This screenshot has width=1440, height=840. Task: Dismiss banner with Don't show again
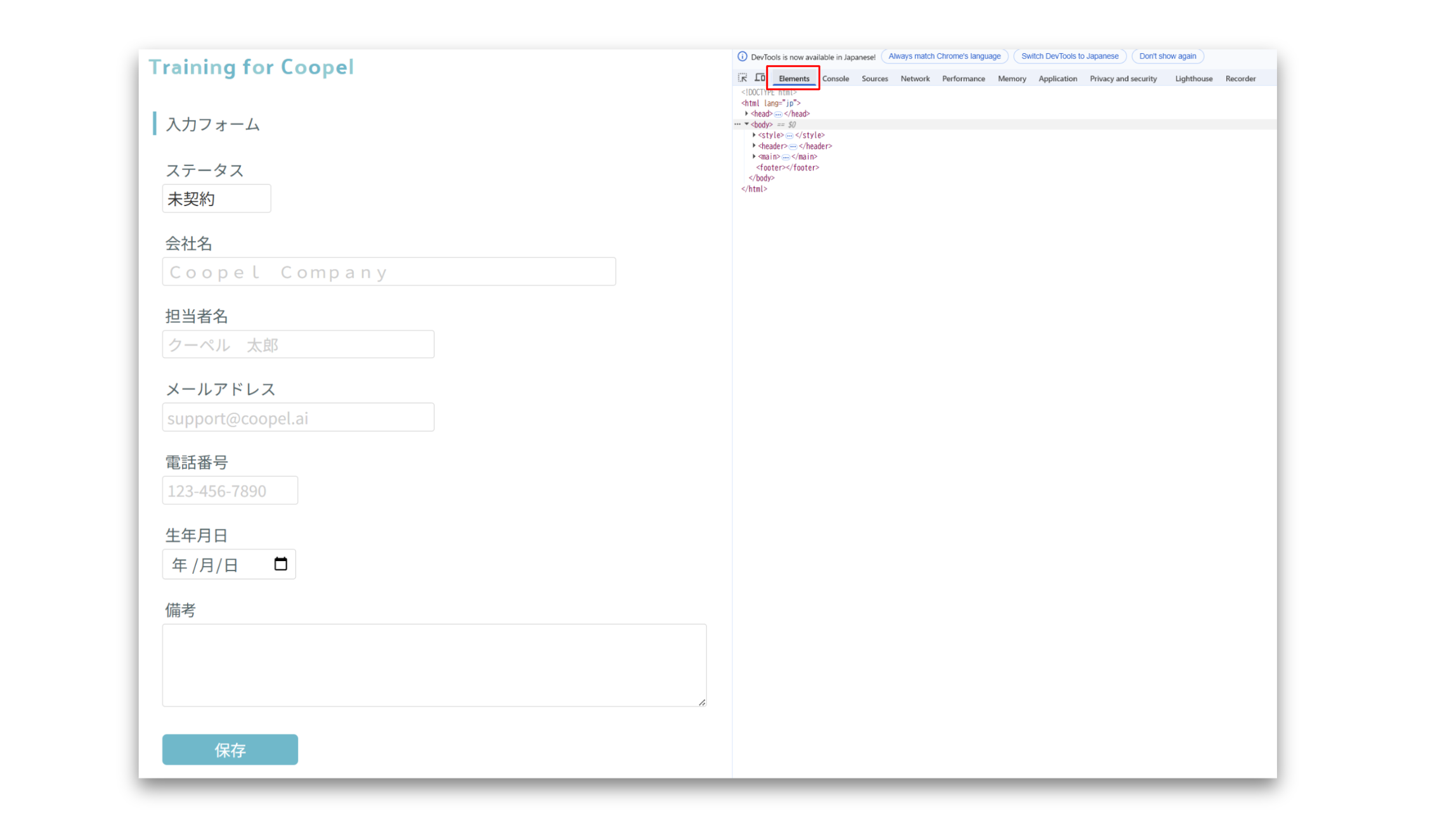pos(1167,56)
